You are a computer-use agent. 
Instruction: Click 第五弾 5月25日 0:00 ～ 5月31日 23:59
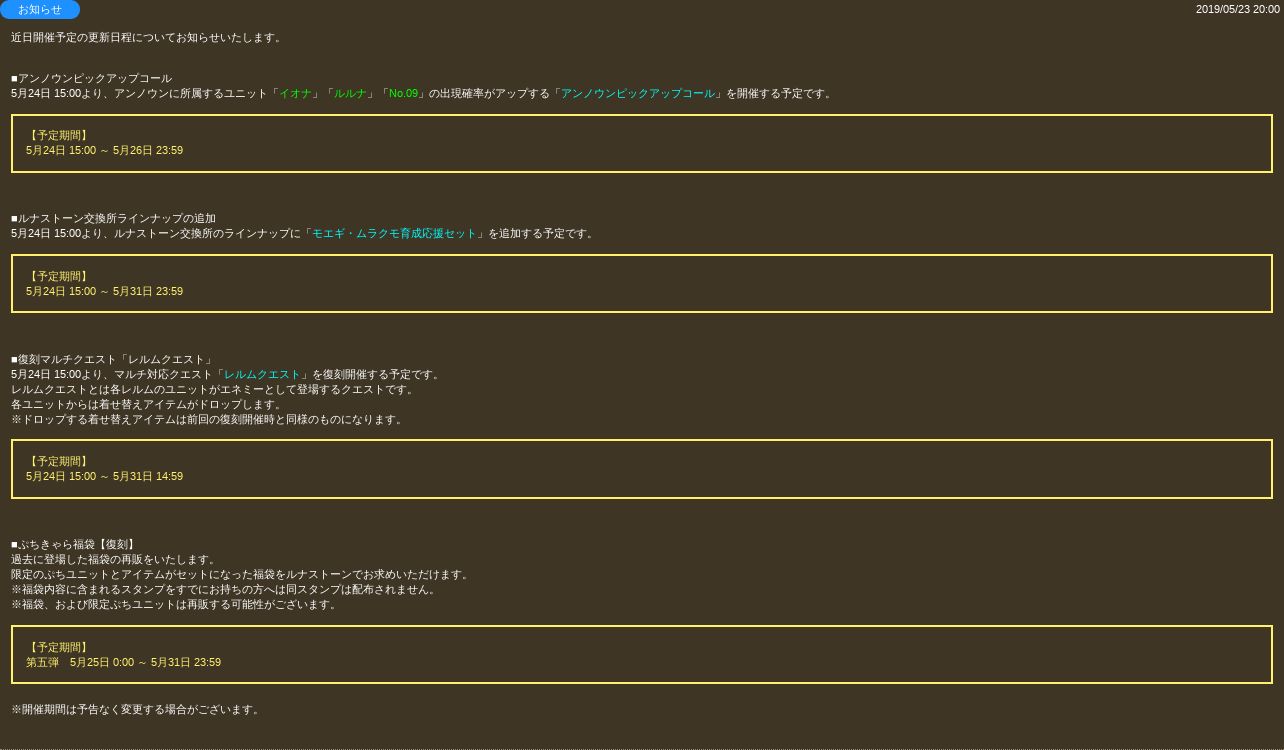pos(123,663)
